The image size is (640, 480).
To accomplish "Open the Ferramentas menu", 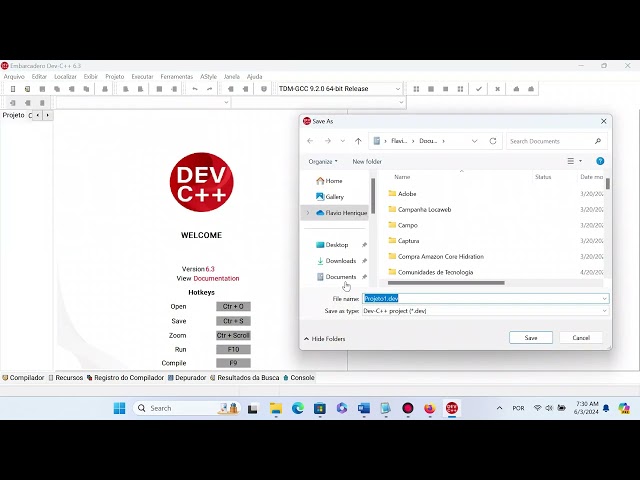I will pyautogui.click(x=177, y=77).
